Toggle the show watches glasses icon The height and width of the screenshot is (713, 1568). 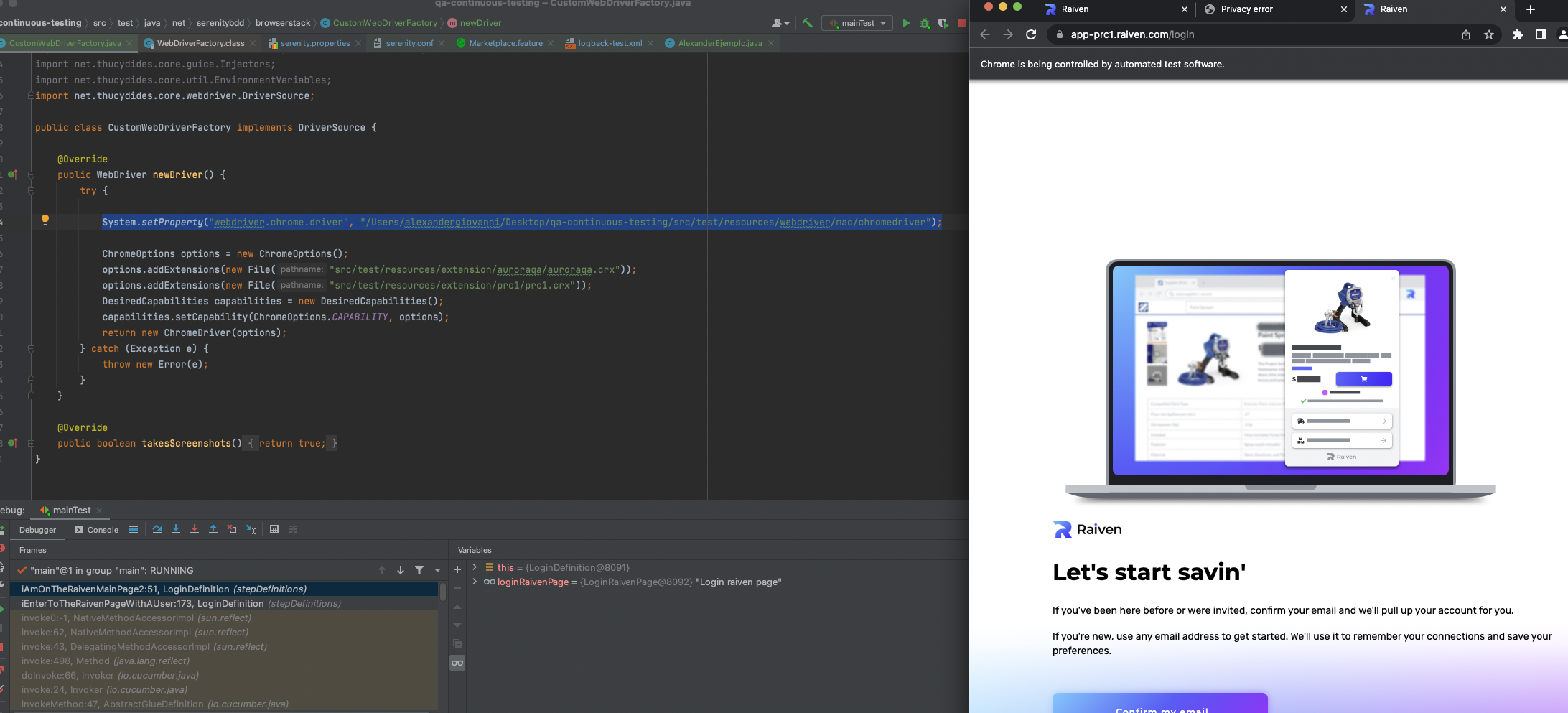click(x=457, y=663)
